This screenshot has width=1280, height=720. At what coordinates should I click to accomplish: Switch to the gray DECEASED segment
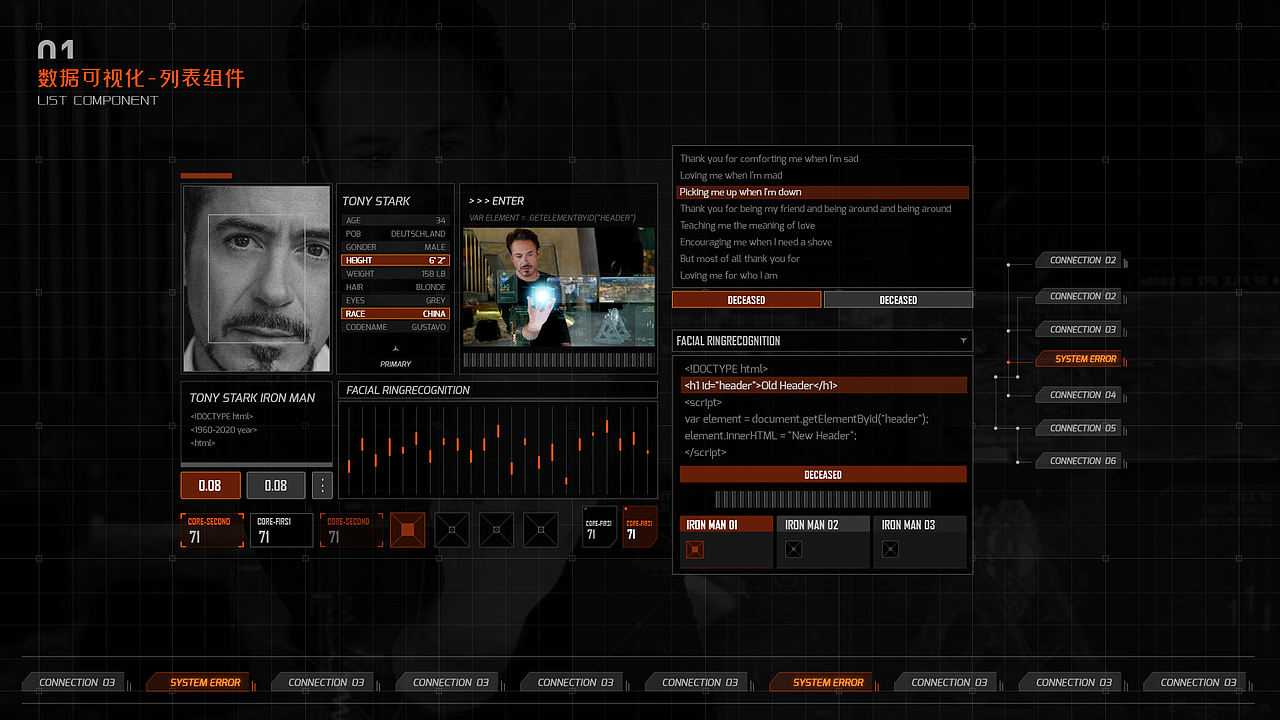coord(898,300)
